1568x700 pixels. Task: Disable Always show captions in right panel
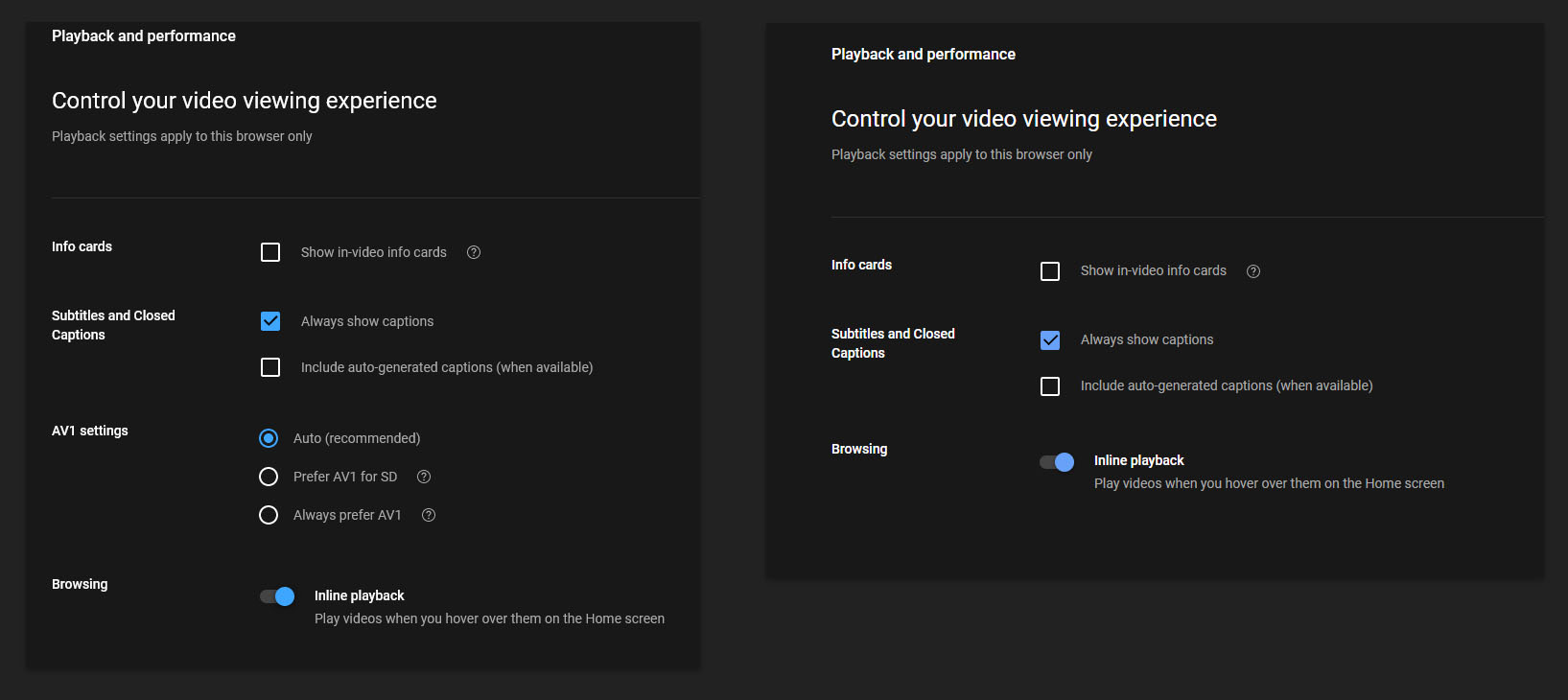coord(1050,340)
